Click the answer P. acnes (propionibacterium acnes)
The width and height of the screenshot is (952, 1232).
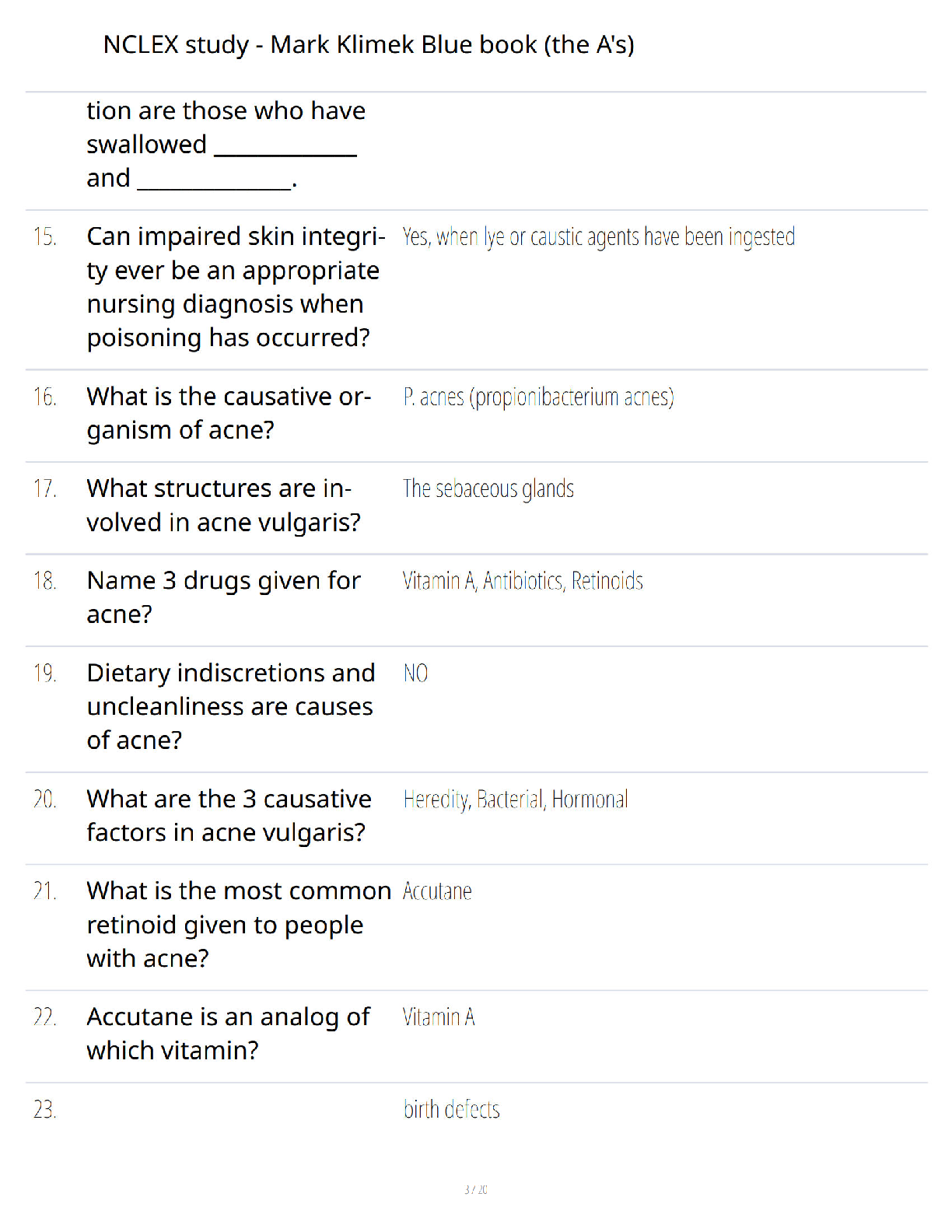coord(538,397)
